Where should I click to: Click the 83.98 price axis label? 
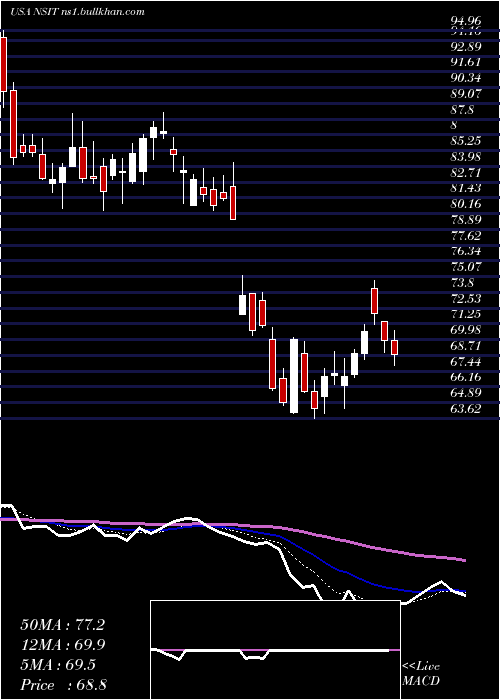coord(466,157)
